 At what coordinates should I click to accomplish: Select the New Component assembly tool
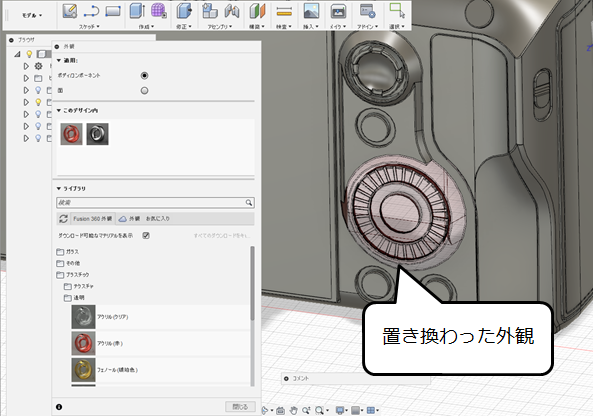[x=210, y=11]
